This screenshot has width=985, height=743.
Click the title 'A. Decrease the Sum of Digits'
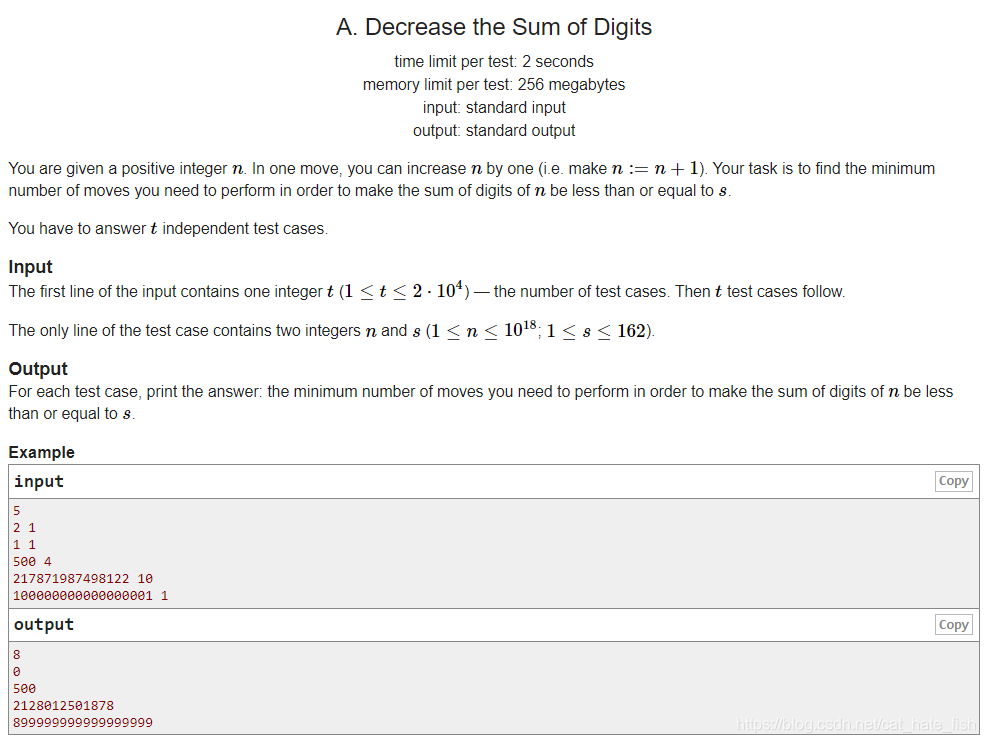[494, 27]
